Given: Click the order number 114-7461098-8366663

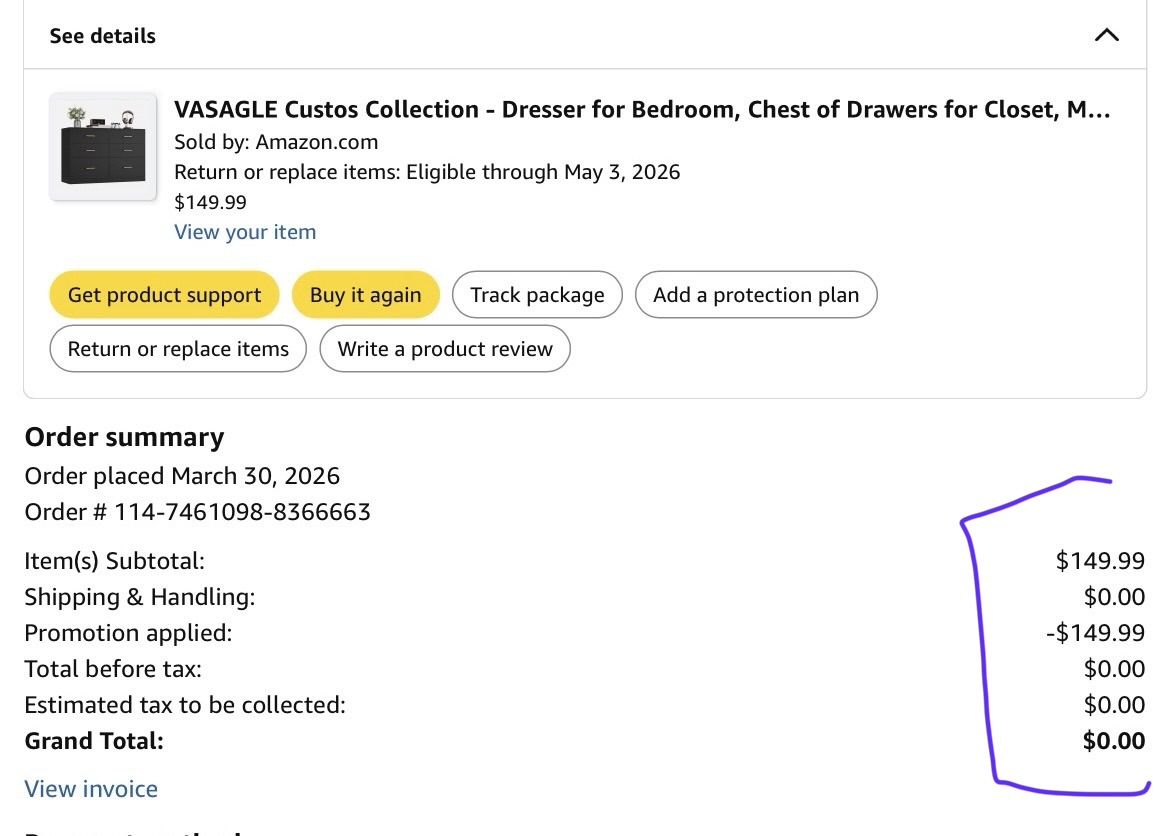Looking at the screenshot, I should pos(242,512).
